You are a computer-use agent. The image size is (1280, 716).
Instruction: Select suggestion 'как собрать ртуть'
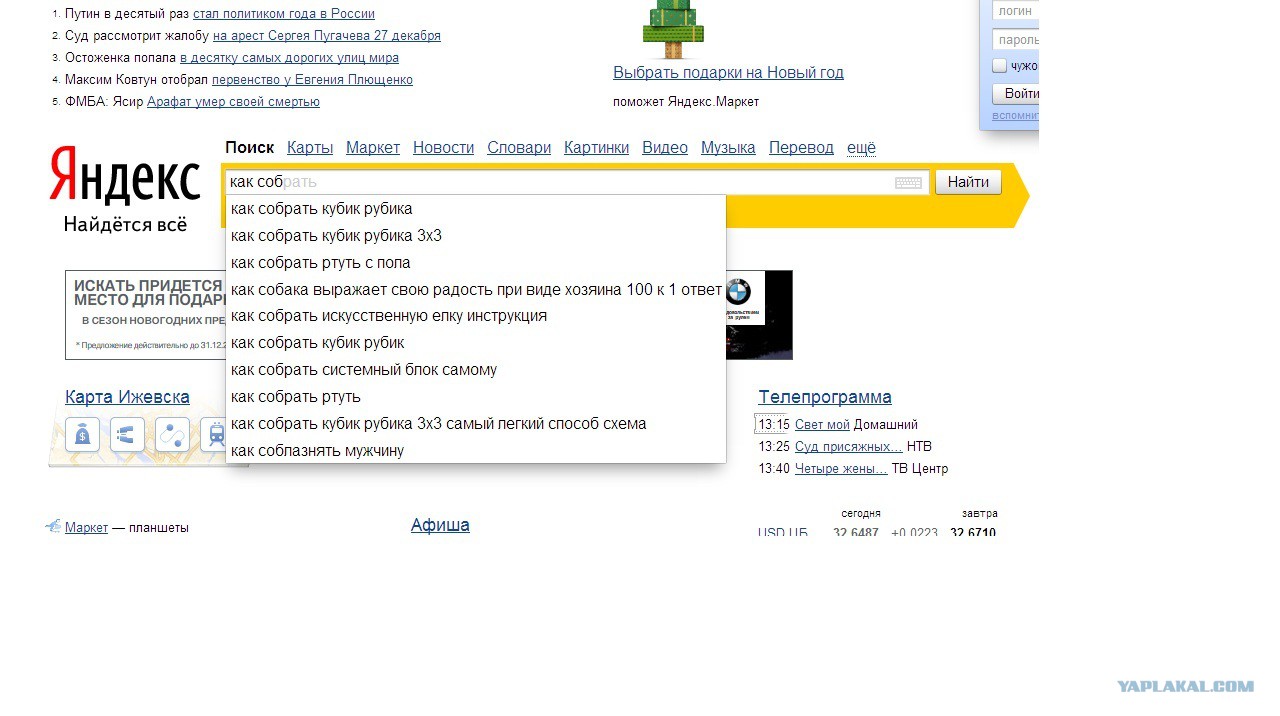click(476, 397)
